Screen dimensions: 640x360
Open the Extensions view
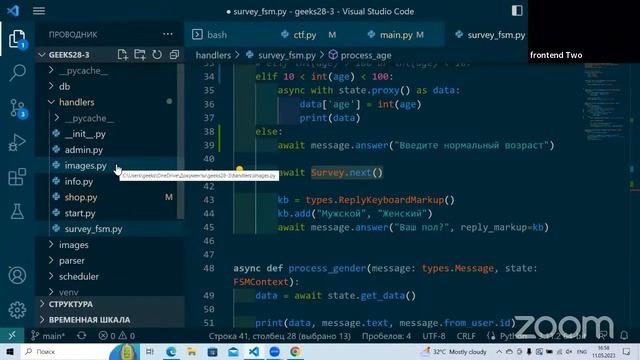17,177
